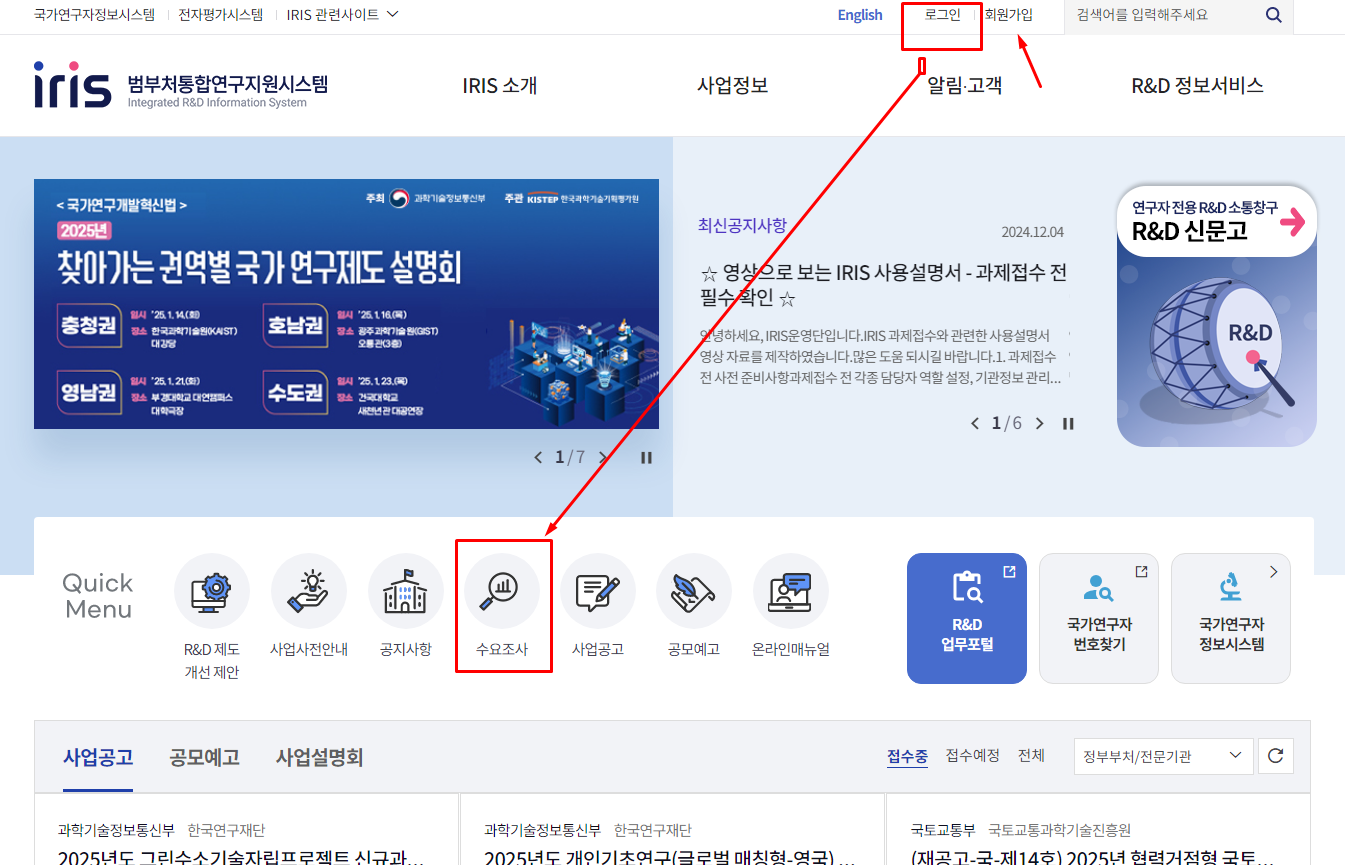Open the 국가 연구제도 설명회 banner image

coord(346,304)
